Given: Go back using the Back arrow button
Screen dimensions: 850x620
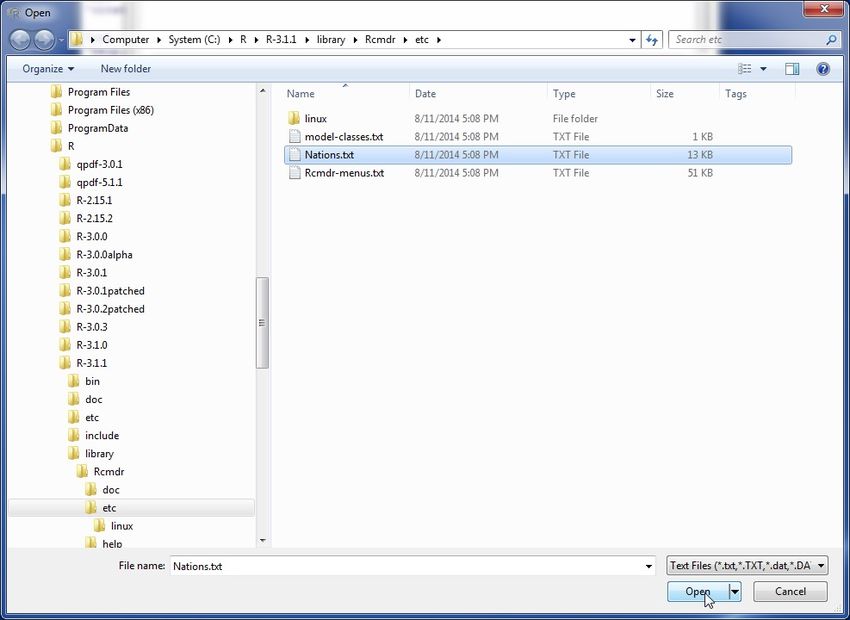Looking at the screenshot, I should (20, 40).
